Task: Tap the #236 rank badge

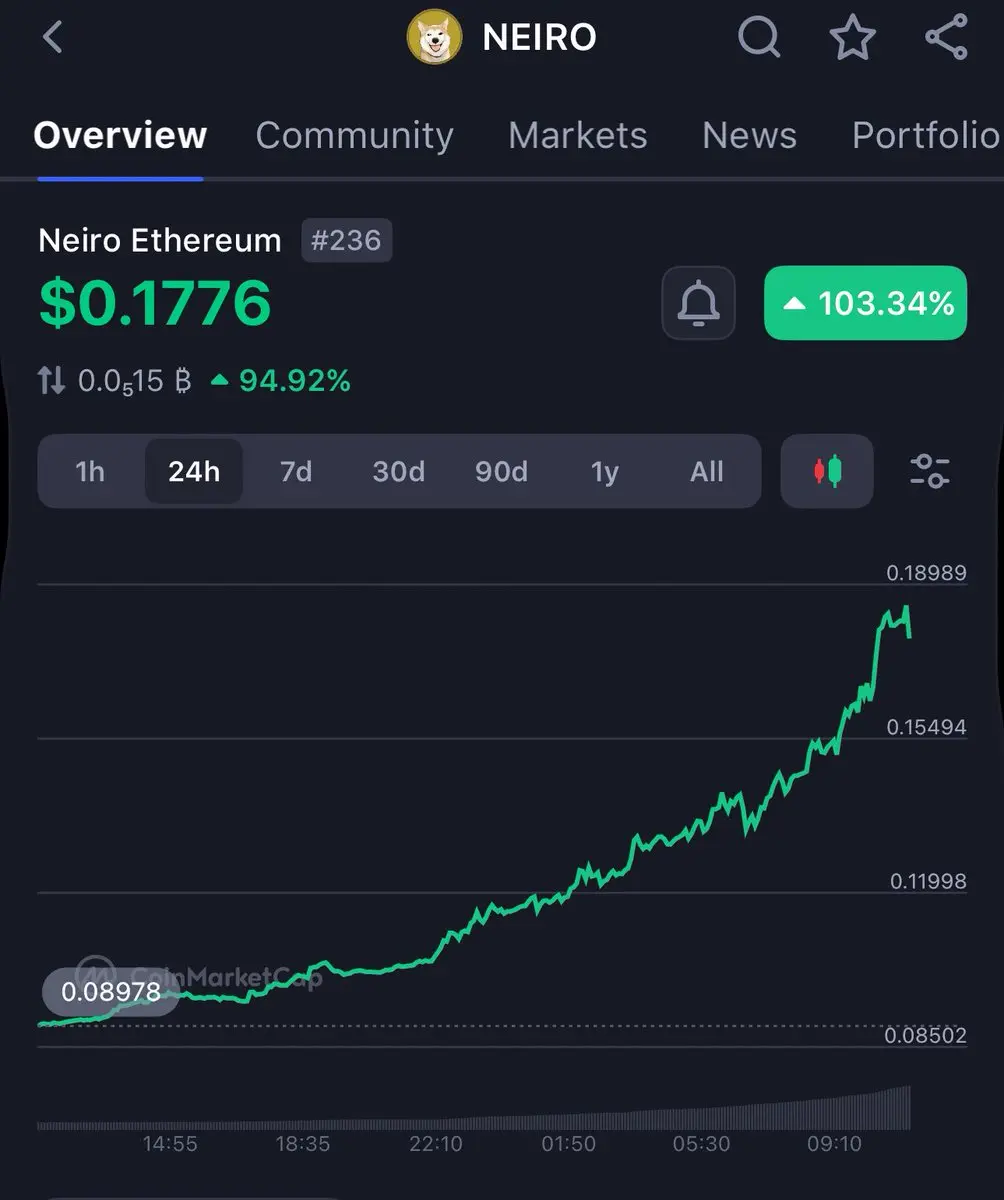Action: (347, 241)
